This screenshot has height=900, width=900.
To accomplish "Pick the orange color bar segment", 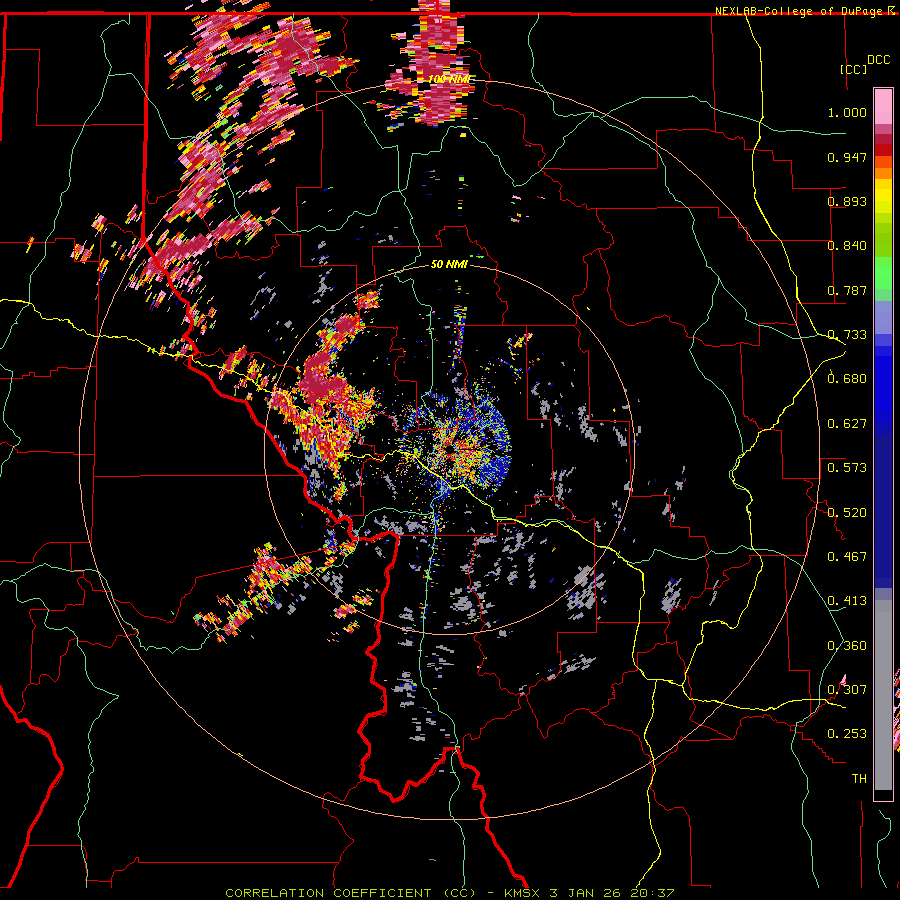I will [883, 173].
